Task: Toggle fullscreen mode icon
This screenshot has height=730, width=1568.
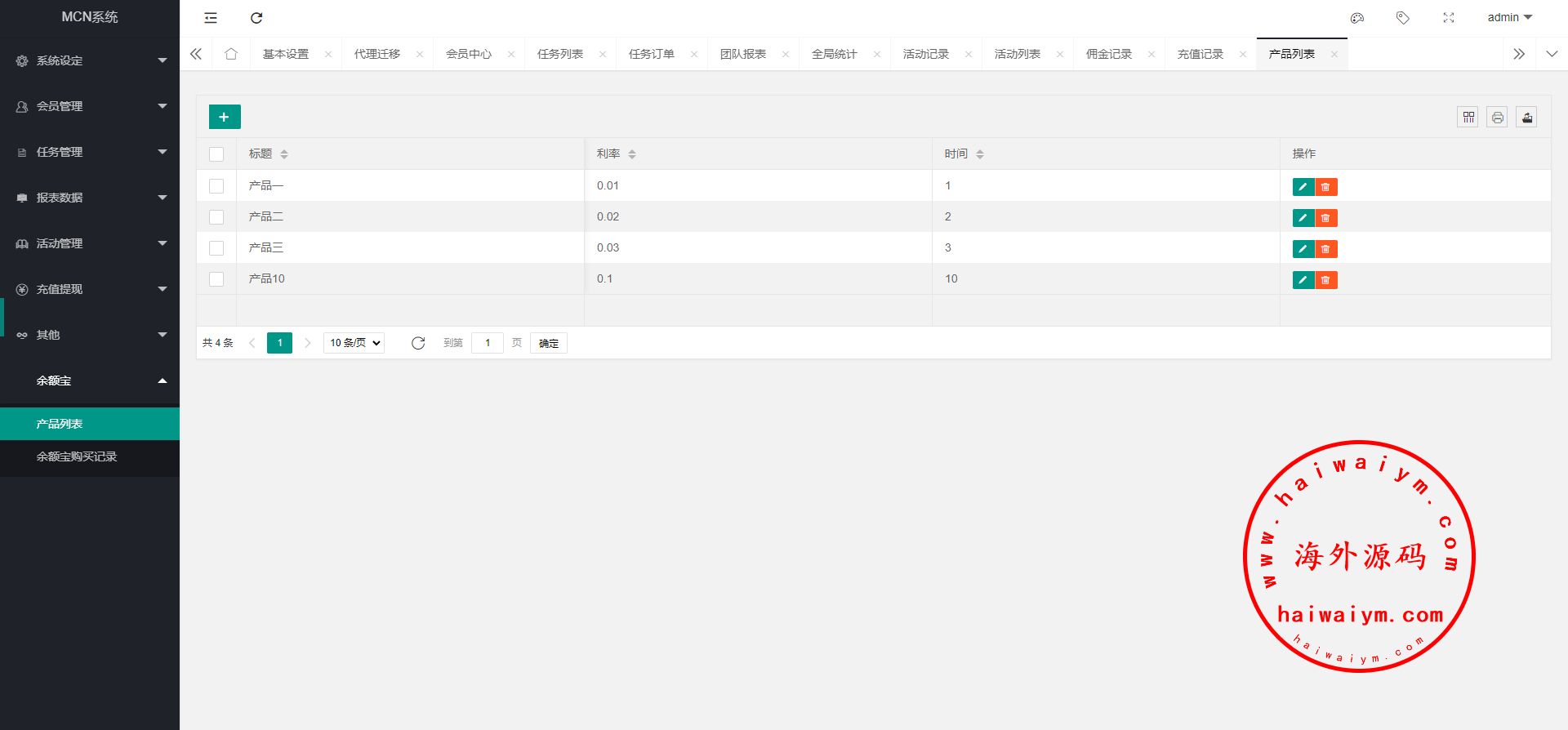Action: click(1449, 18)
